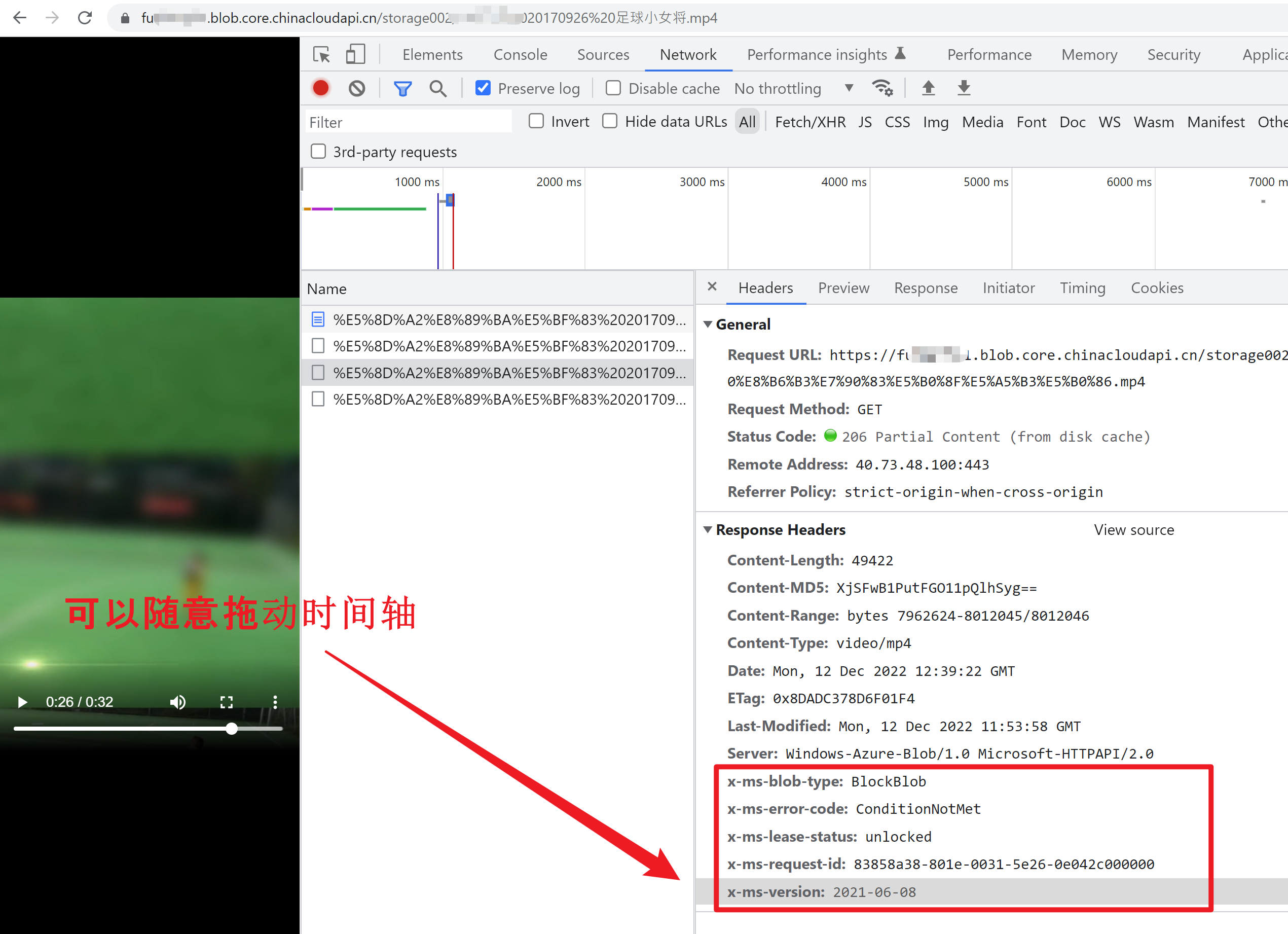Open network conditions wifi-gear icon
The height and width of the screenshot is (934, 1288).
(882, 88)
